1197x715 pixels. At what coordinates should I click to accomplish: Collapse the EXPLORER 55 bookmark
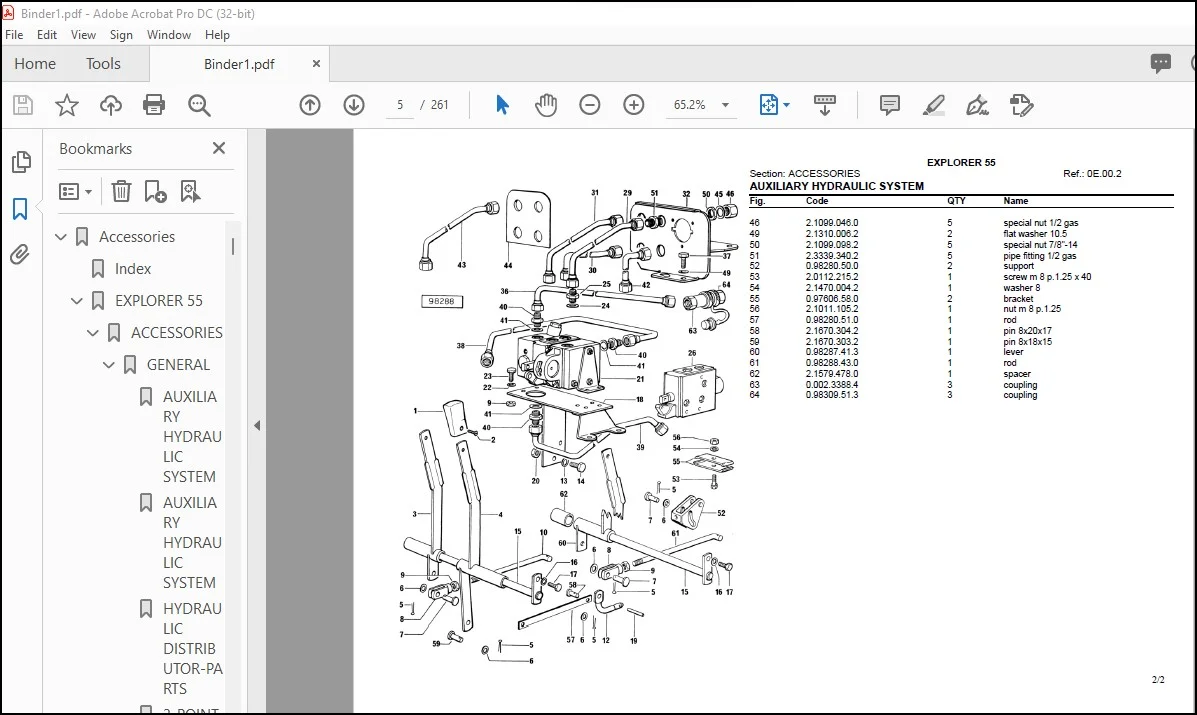[x=76, y=301]
